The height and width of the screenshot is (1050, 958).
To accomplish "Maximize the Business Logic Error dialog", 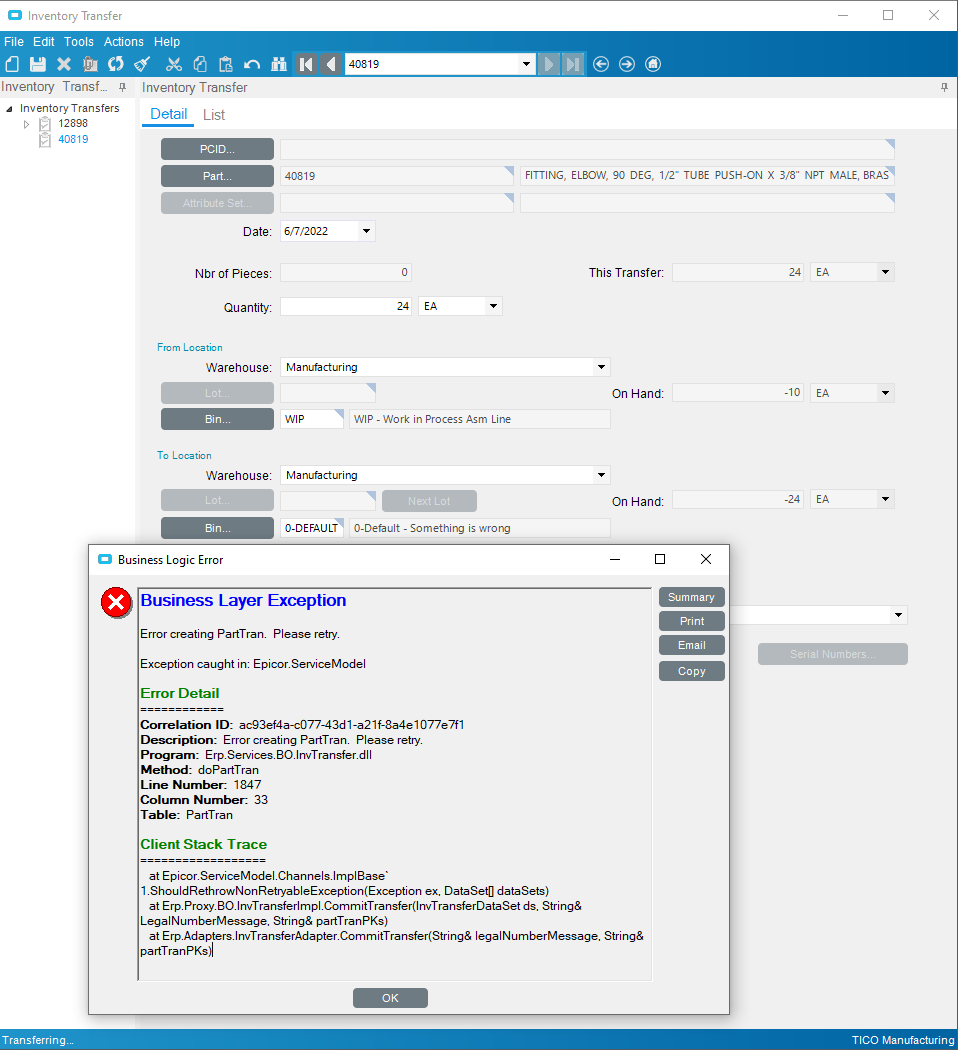I will point(660,559).
